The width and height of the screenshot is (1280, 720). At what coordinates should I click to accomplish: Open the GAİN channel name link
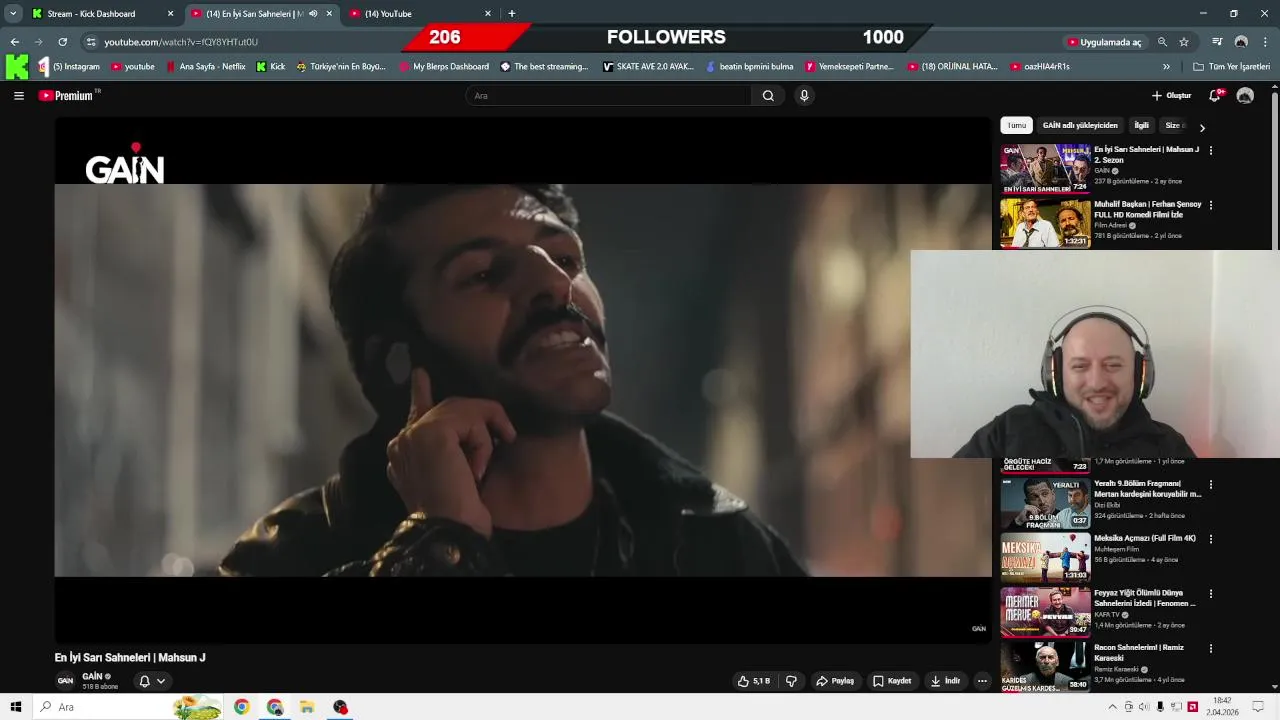(93, 676)
